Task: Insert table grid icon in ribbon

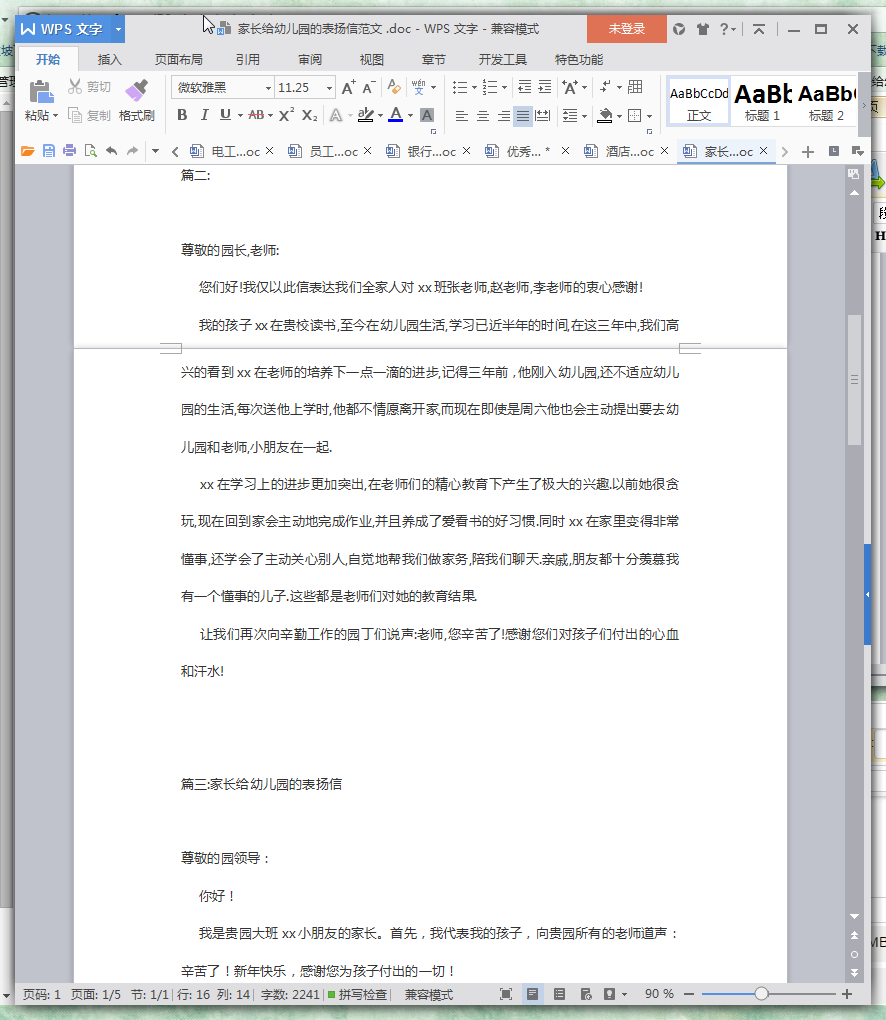Action: click(636, 87)
